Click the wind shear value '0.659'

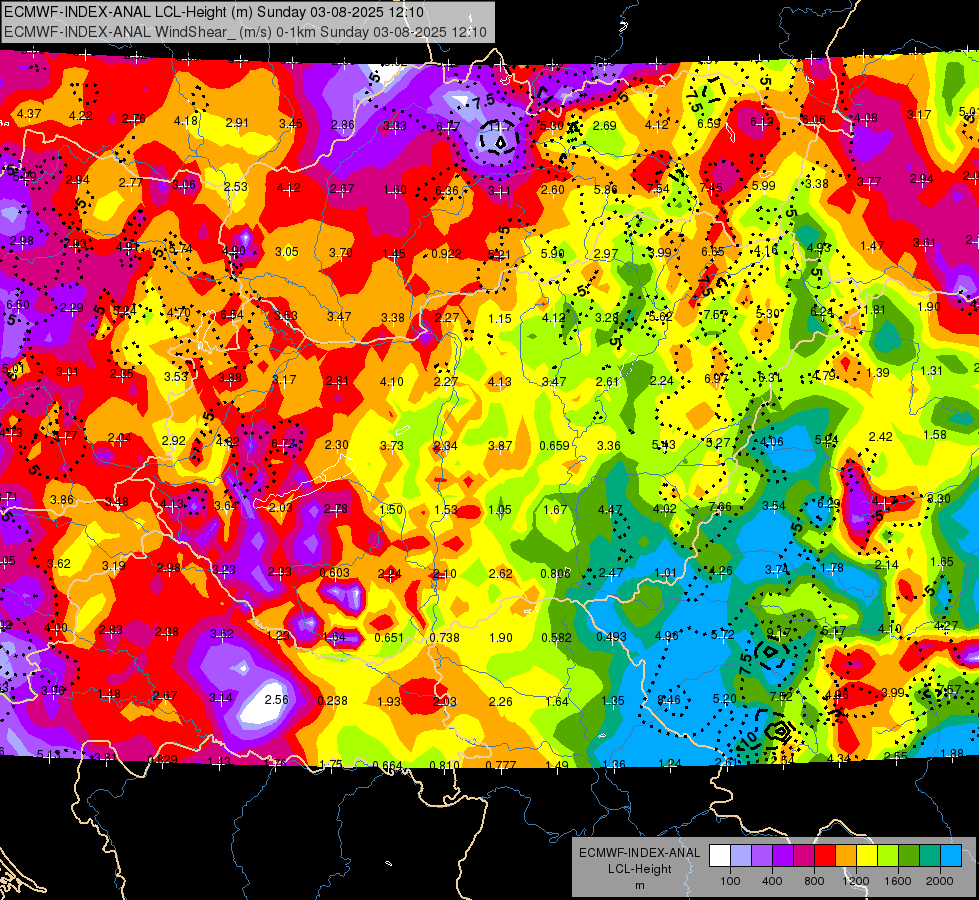(x=554, y=445)
